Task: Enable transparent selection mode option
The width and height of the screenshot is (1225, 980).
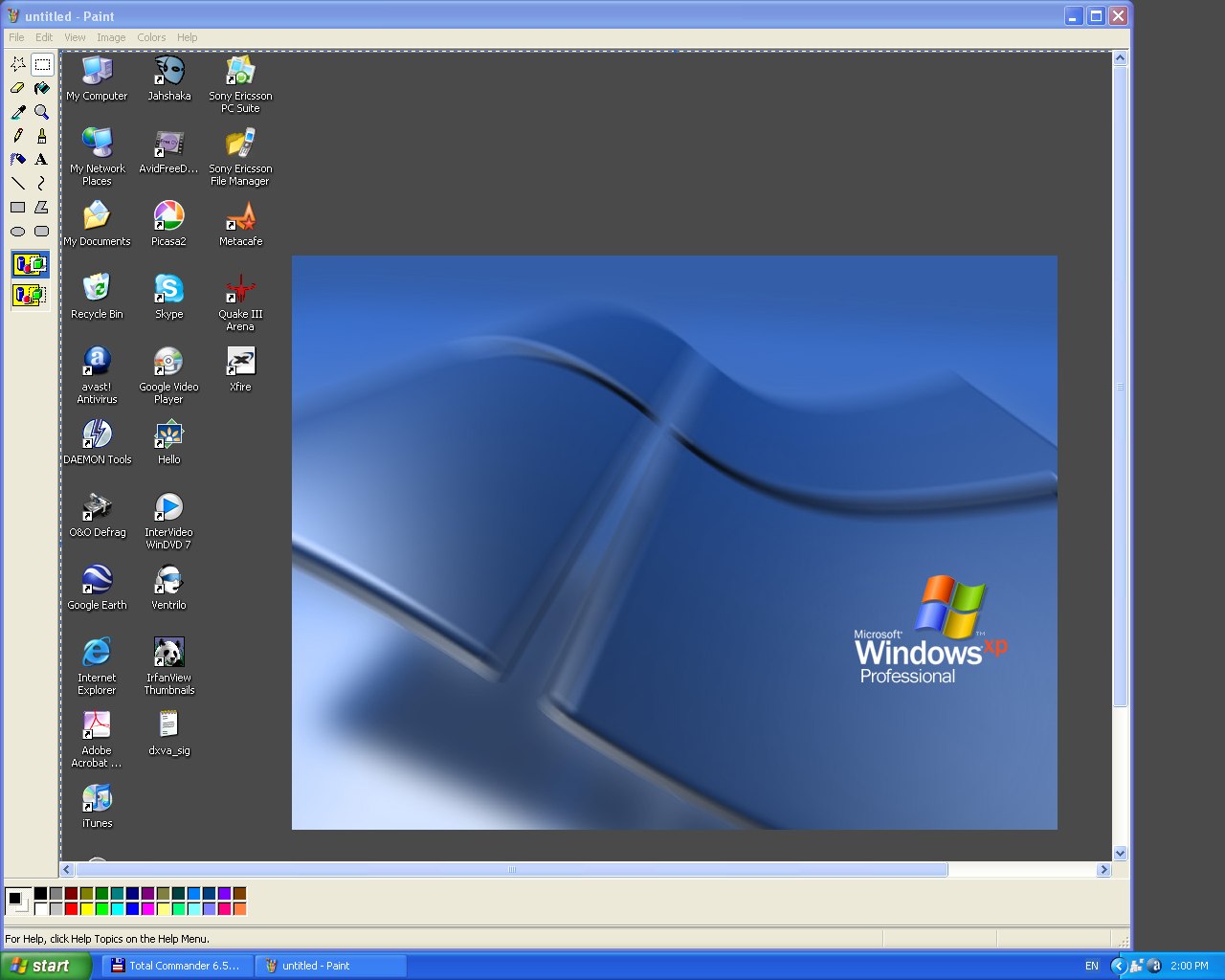Action: pyautogui.click(x=30, y=295)
